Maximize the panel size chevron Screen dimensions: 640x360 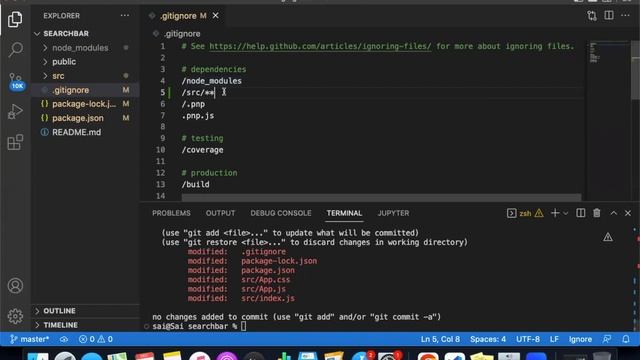click(x=613, y=213)
